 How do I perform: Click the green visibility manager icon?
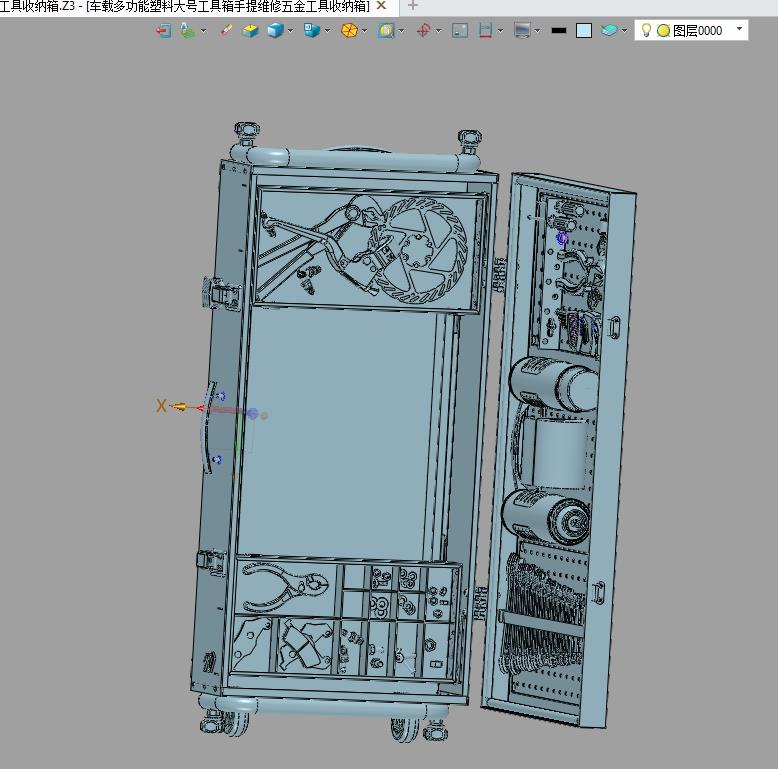(x=187, y=31)
